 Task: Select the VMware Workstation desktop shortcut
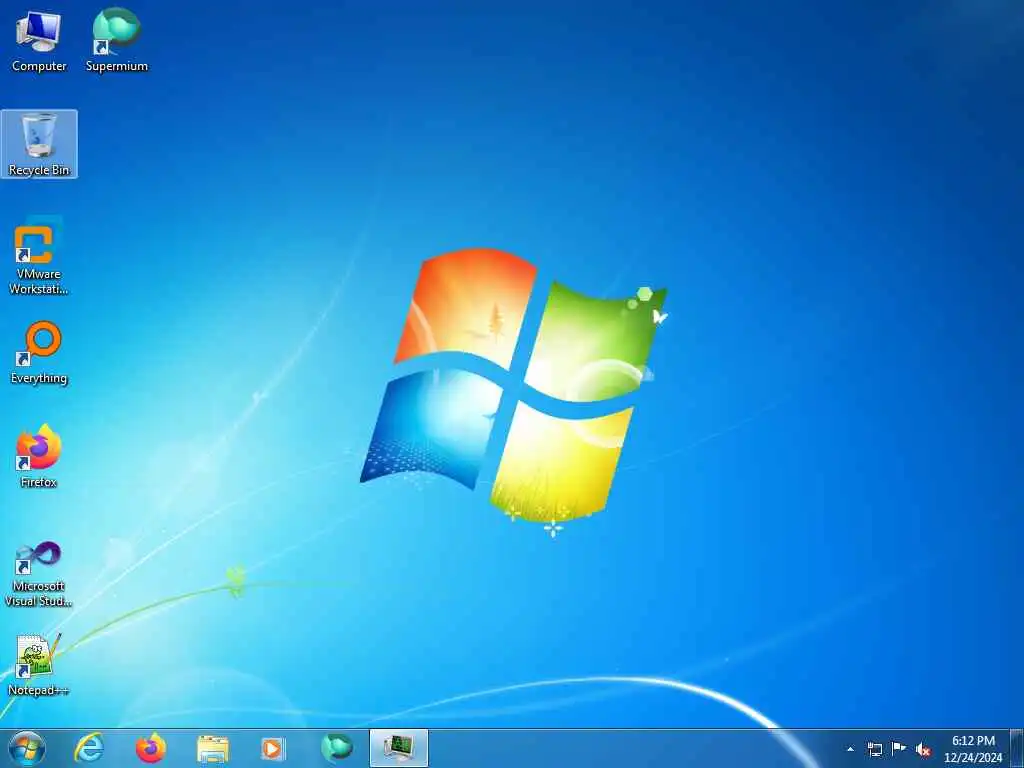39,256
